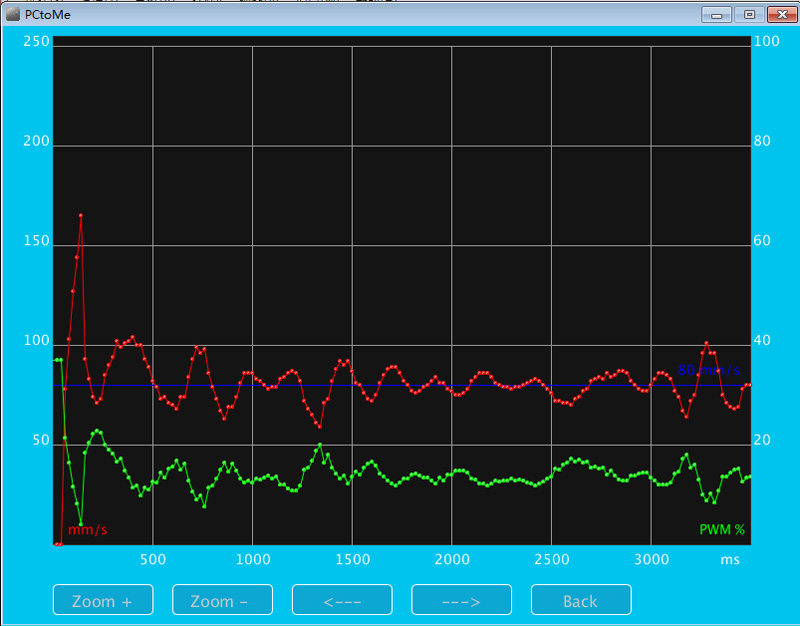800x626 pixels.
Task: Click the PCtoMe window title text
Action: pyautogui.click(x=47, y=15)
